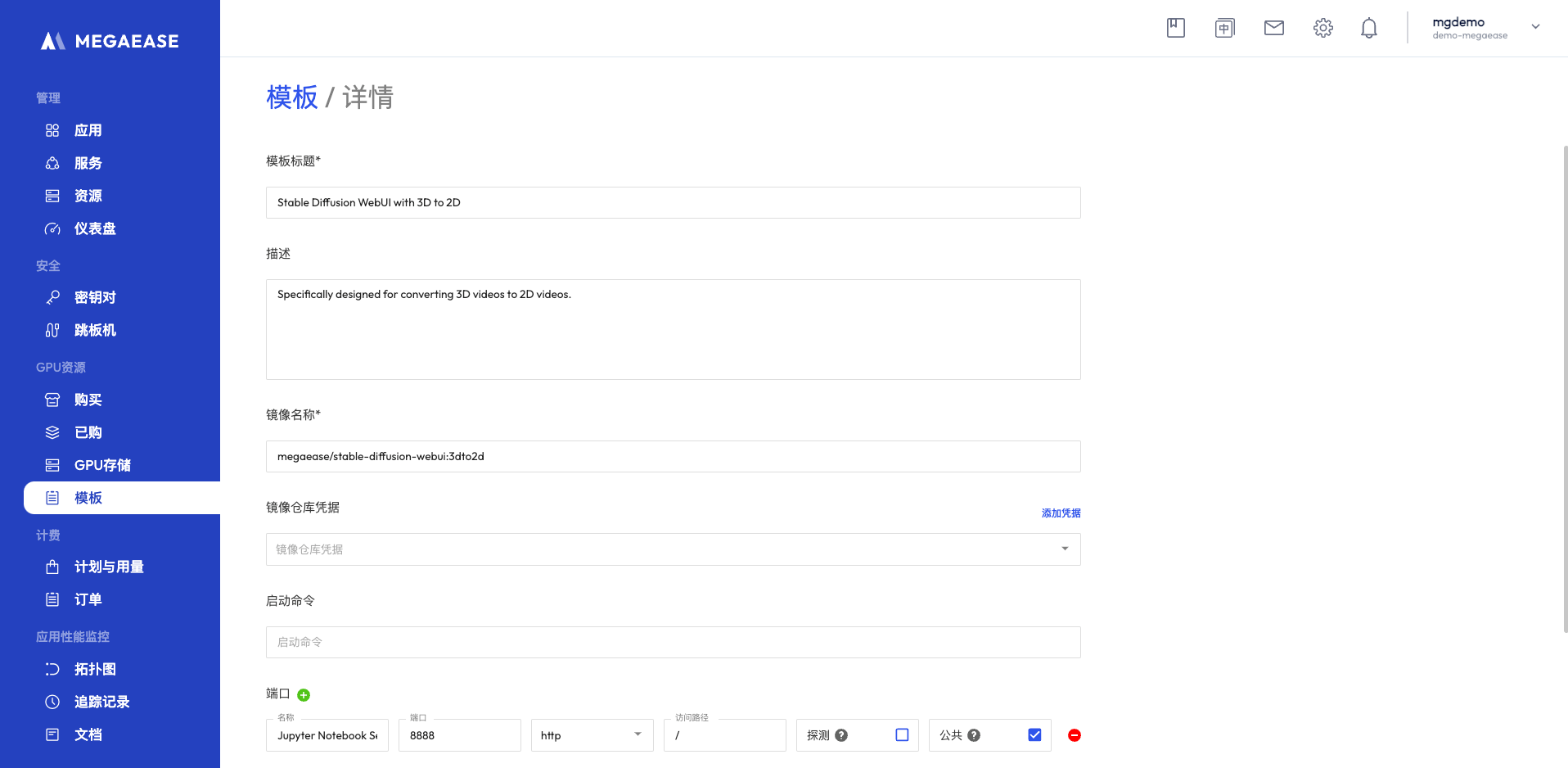Go to GPU存储 in sidebar

pos(102,465)
